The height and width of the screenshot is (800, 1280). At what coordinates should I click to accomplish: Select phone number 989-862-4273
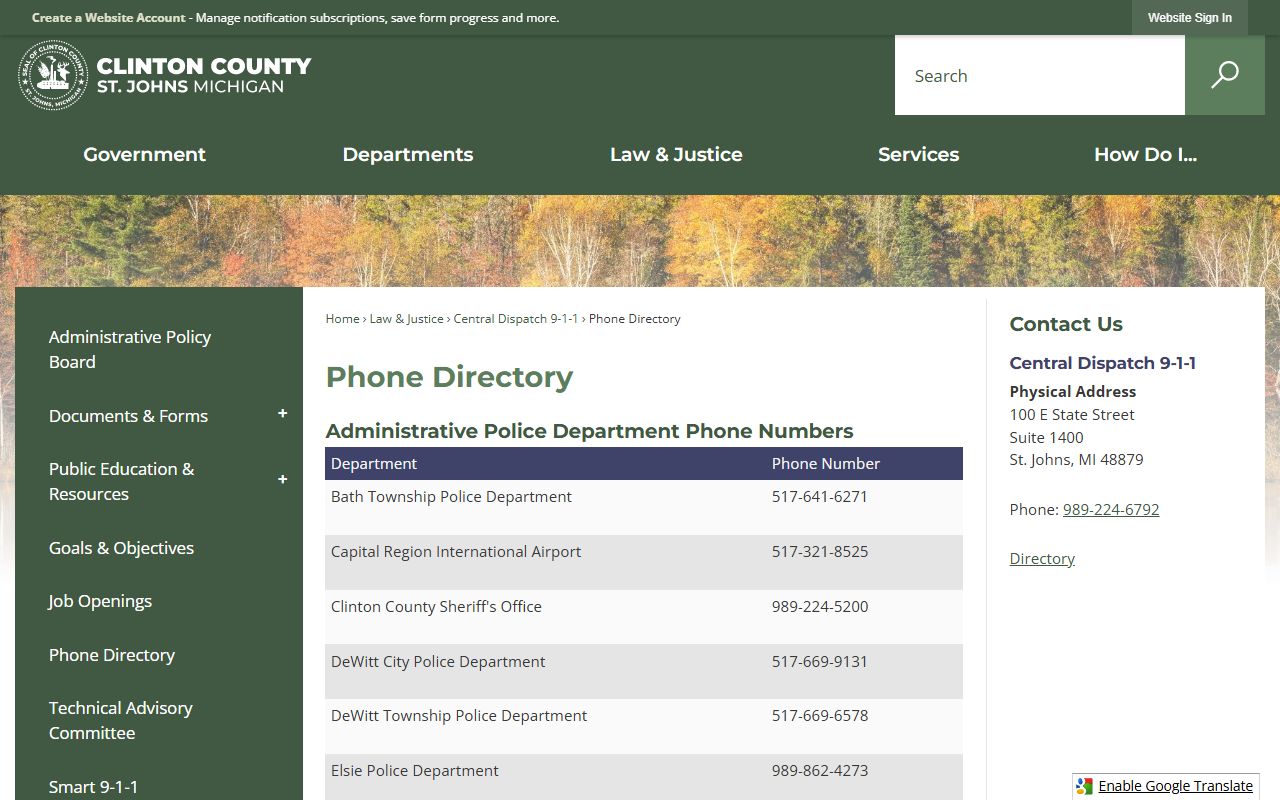coord(820,771)
